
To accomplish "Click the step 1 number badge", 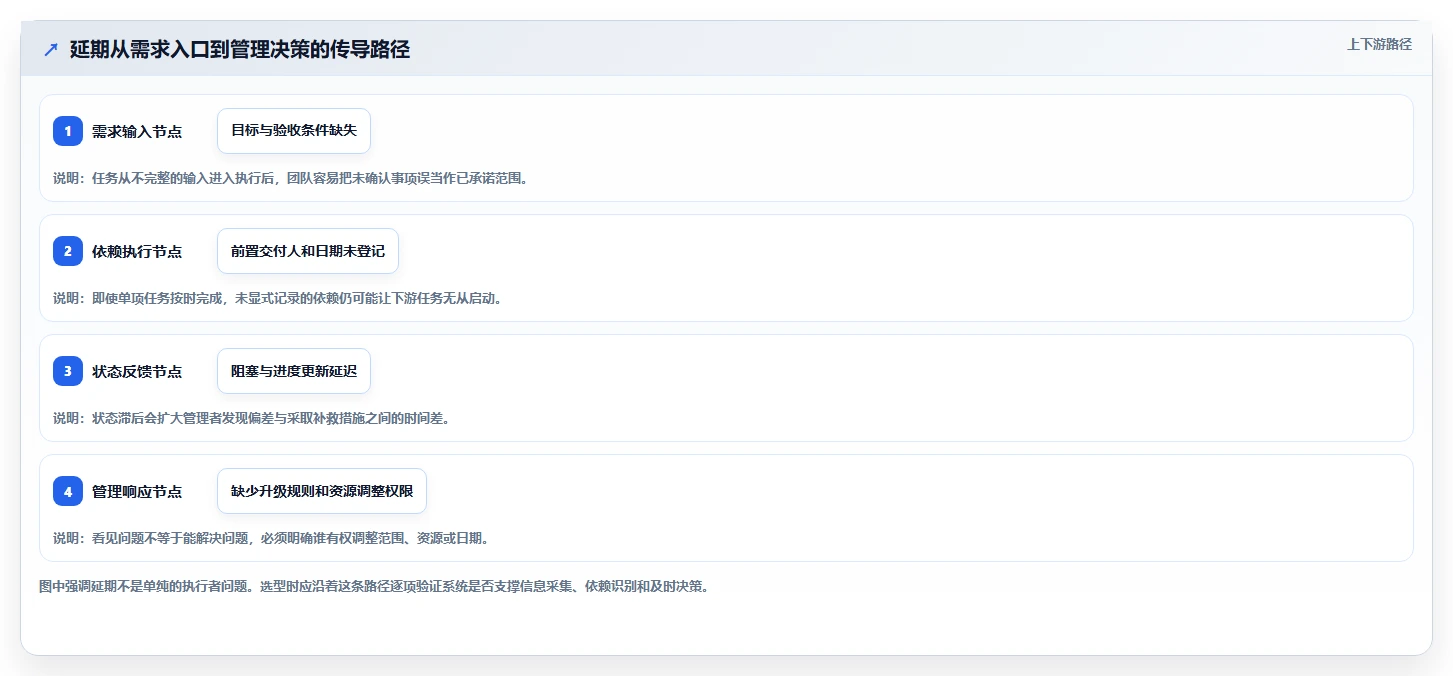I will [68, 131].
